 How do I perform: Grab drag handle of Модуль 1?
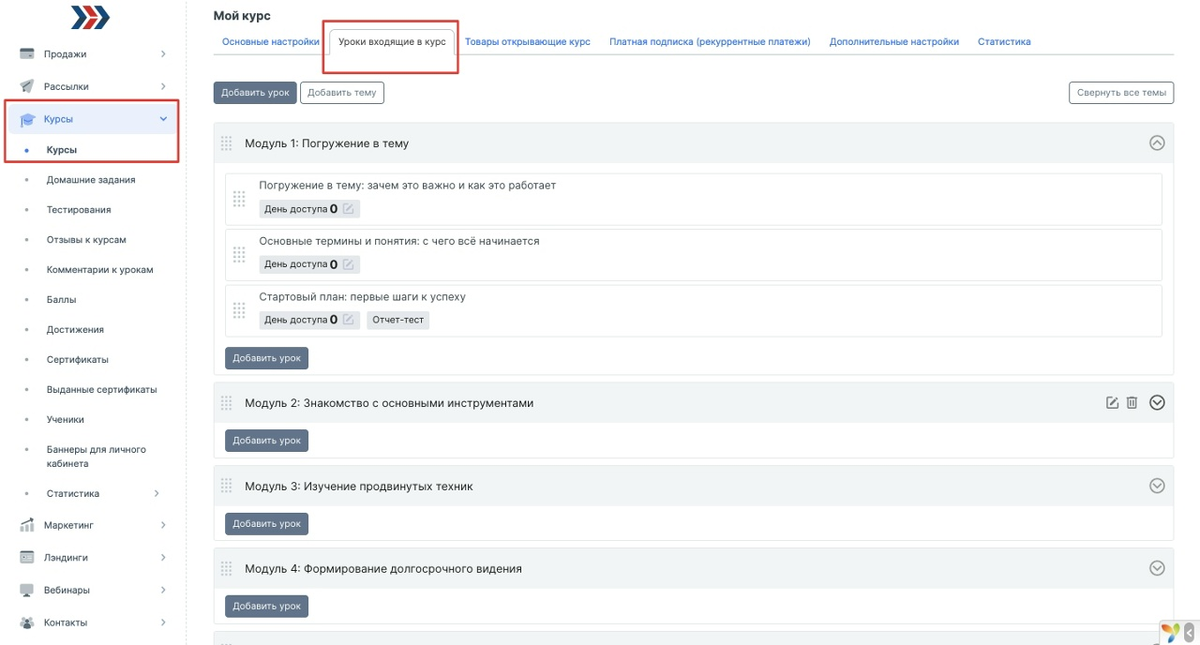[x=226, y=143]
